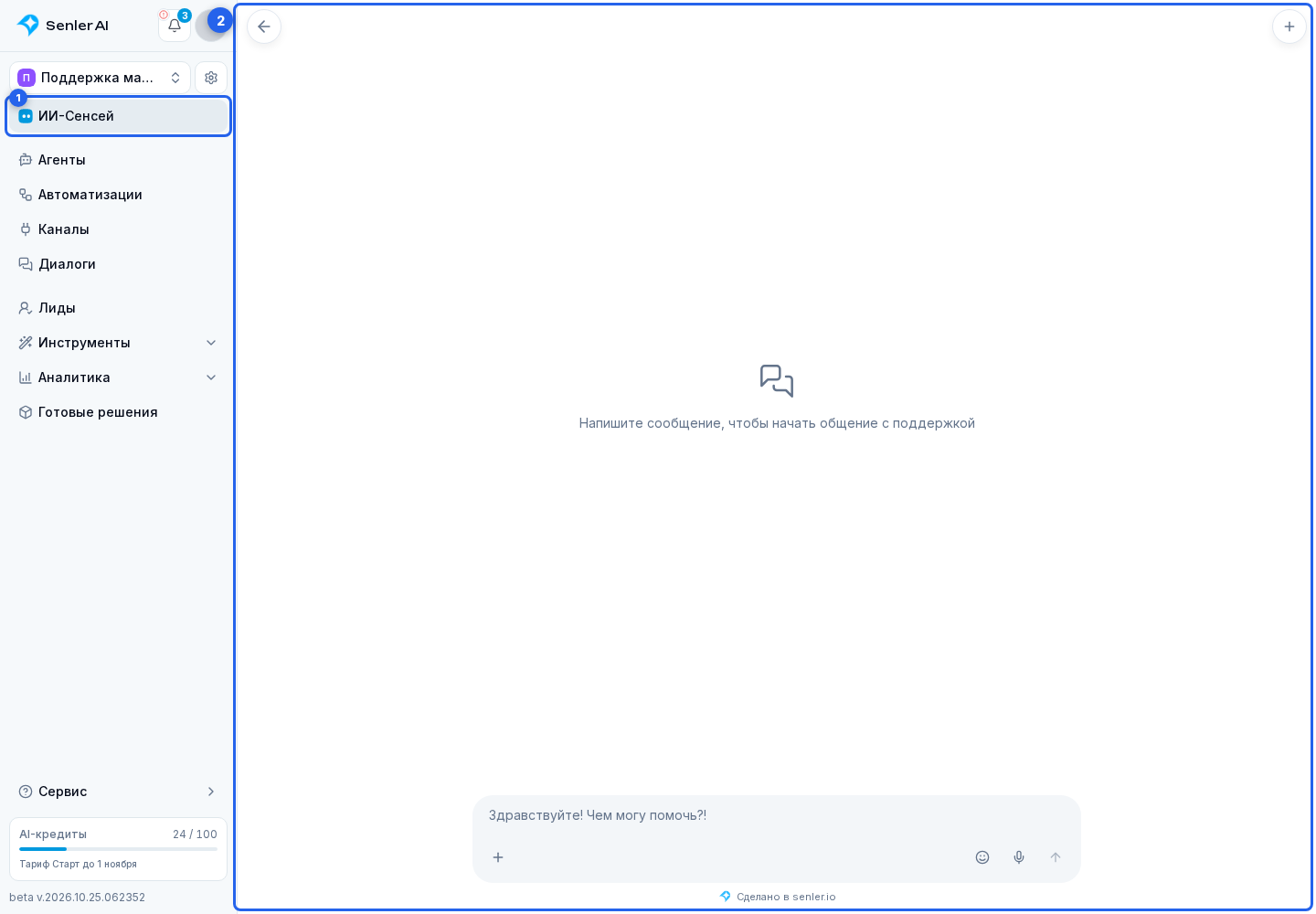Open Автоматизации page

coord(118,195)
